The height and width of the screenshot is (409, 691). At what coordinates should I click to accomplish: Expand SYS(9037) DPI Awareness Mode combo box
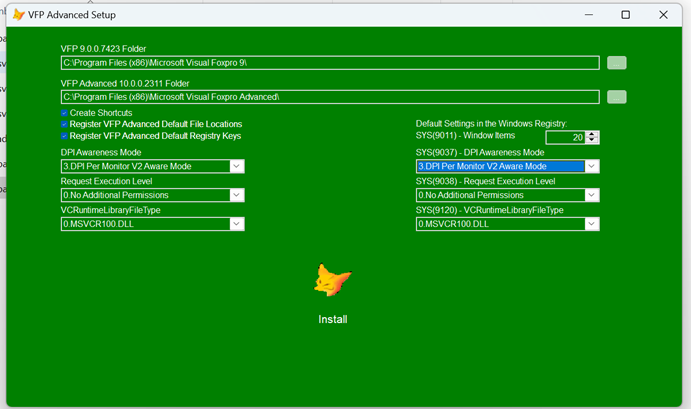click(591, 166)
